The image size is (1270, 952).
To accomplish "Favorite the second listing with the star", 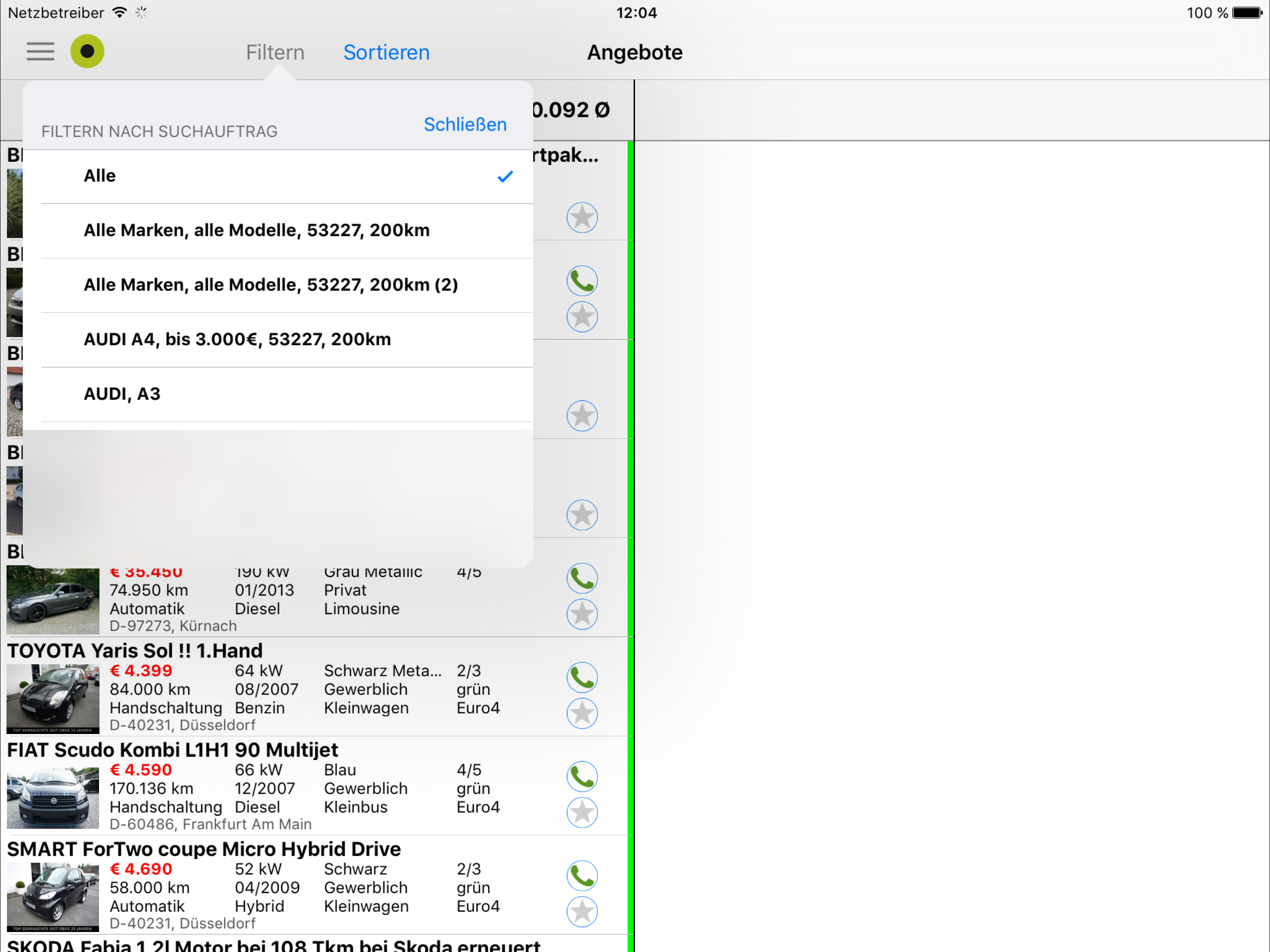I will click(x=582, y=317).
